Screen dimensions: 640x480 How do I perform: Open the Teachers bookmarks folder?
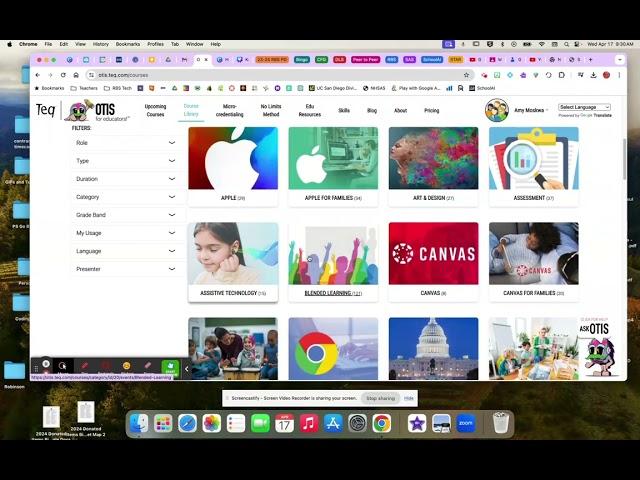coord(84,88)
